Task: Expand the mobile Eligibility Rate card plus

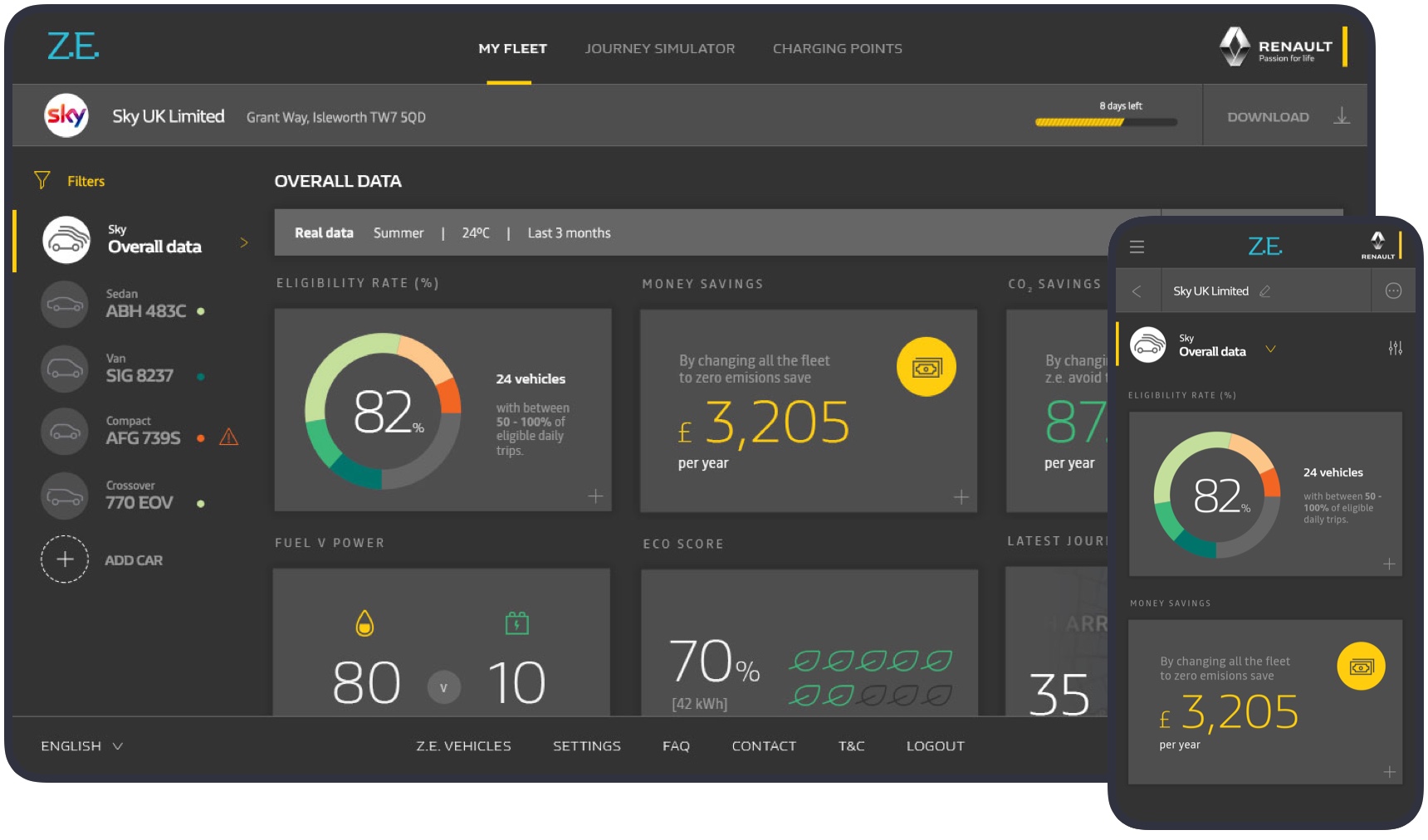Action: (x=1389, y=564)
